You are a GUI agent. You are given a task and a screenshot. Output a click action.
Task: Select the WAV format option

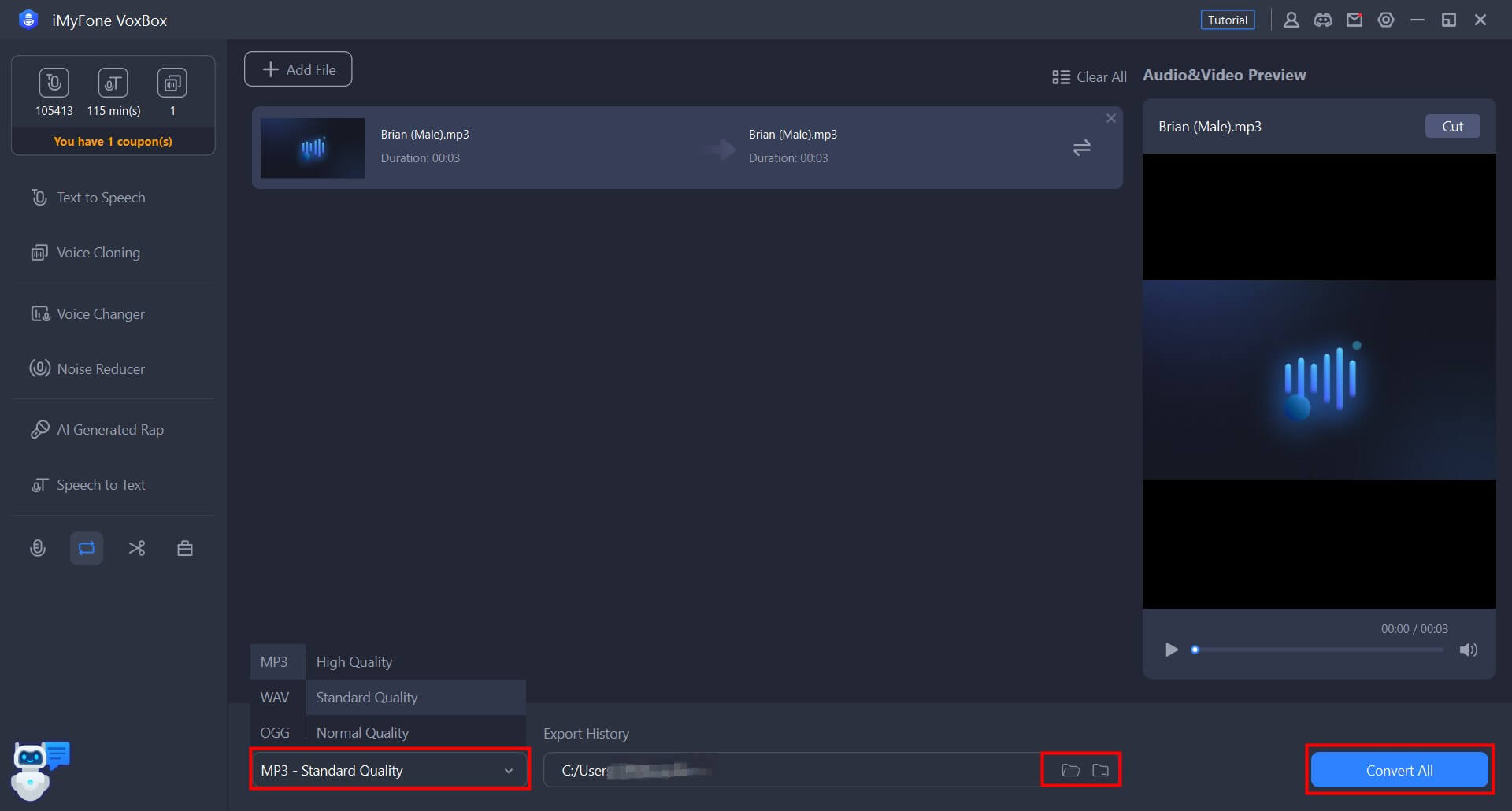pyautogui.click(x=277, y=698)
